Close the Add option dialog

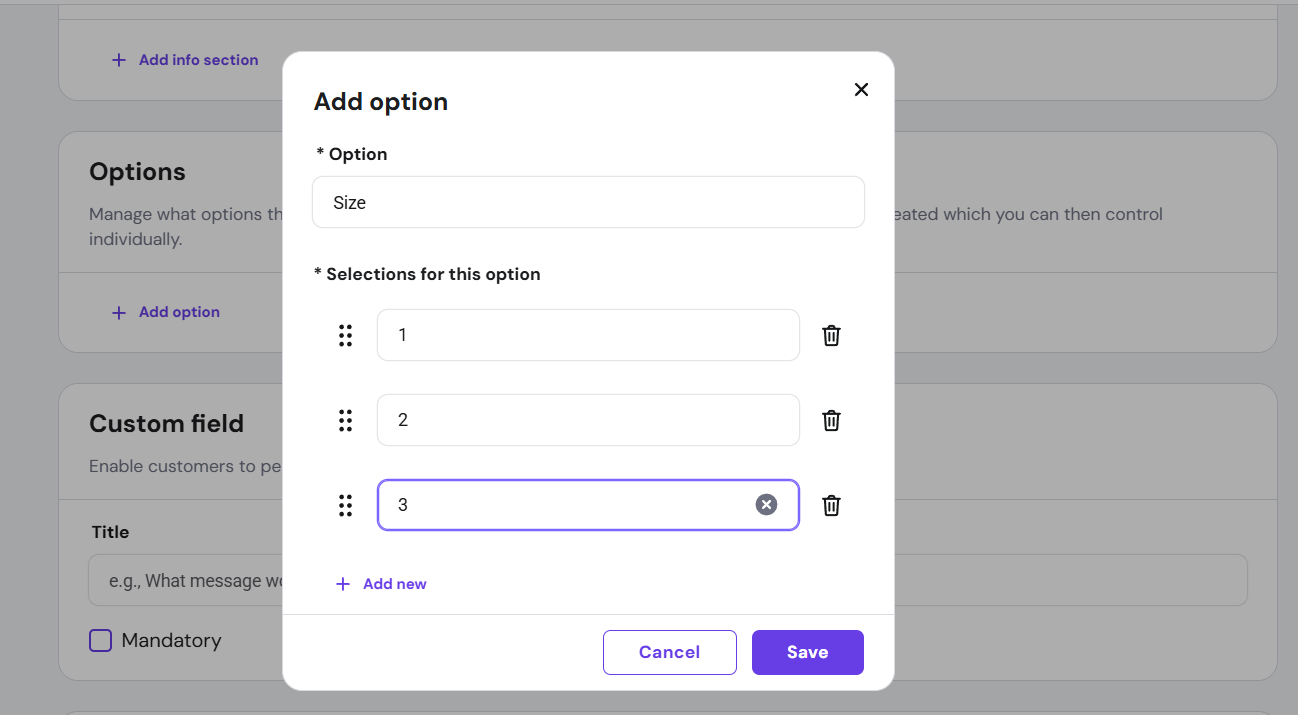[x=861, y=89]
